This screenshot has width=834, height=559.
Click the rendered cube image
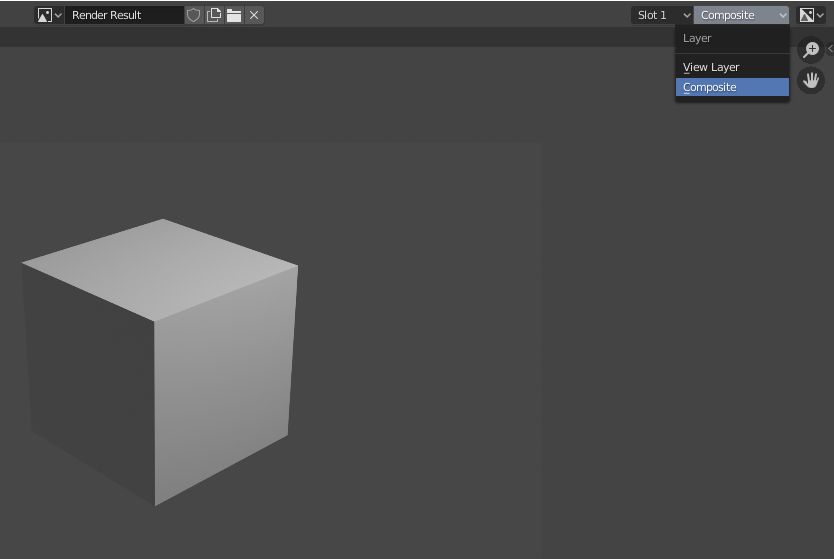click(x=160, y=362)
